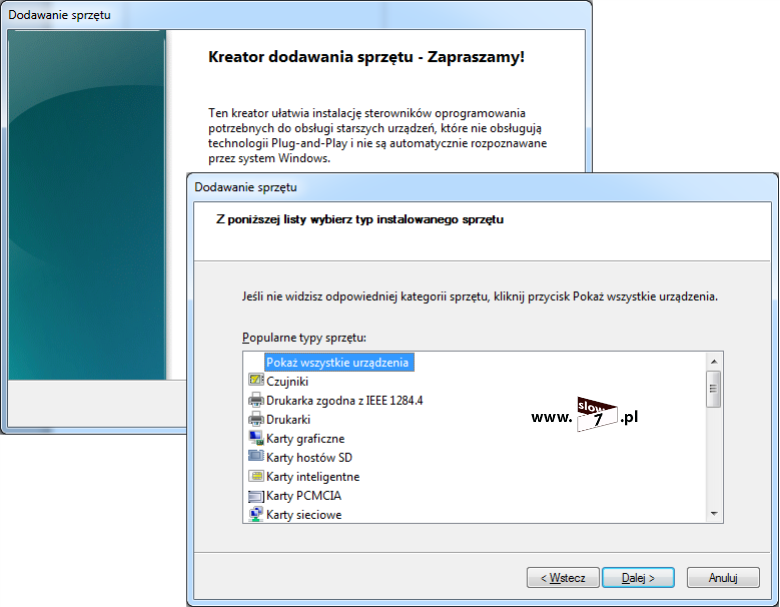
Task: Select "Karty PCMCIA" entry
Action: pos(303,496)
